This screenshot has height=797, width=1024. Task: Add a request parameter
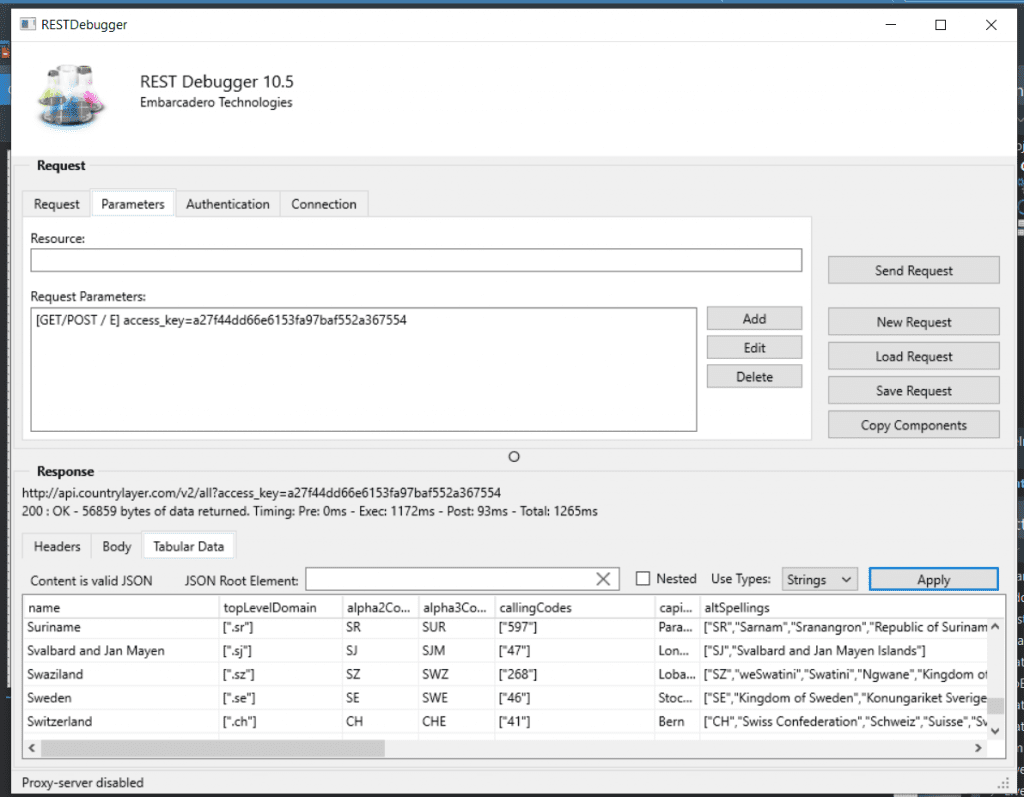754,319
